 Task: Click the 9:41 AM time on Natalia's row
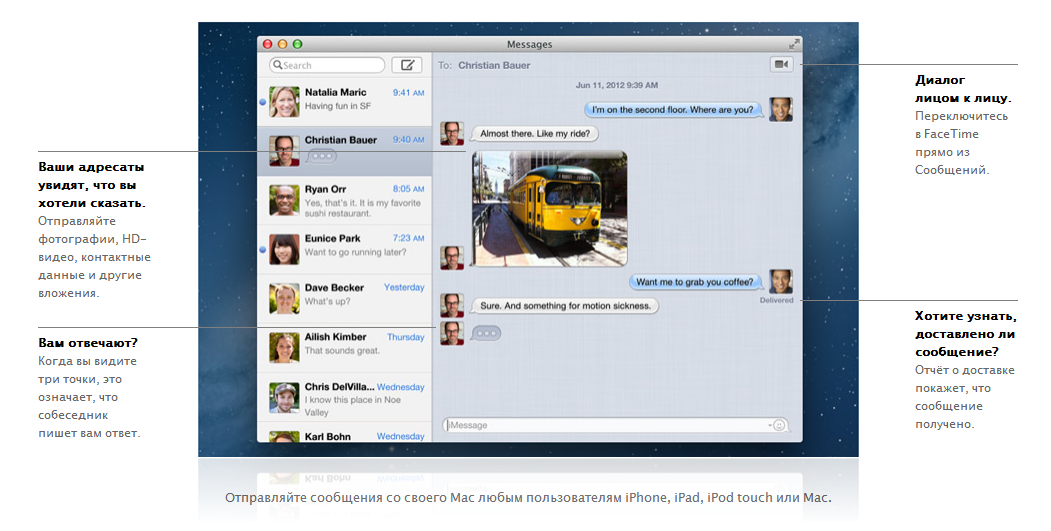click(x=408, y=93)
